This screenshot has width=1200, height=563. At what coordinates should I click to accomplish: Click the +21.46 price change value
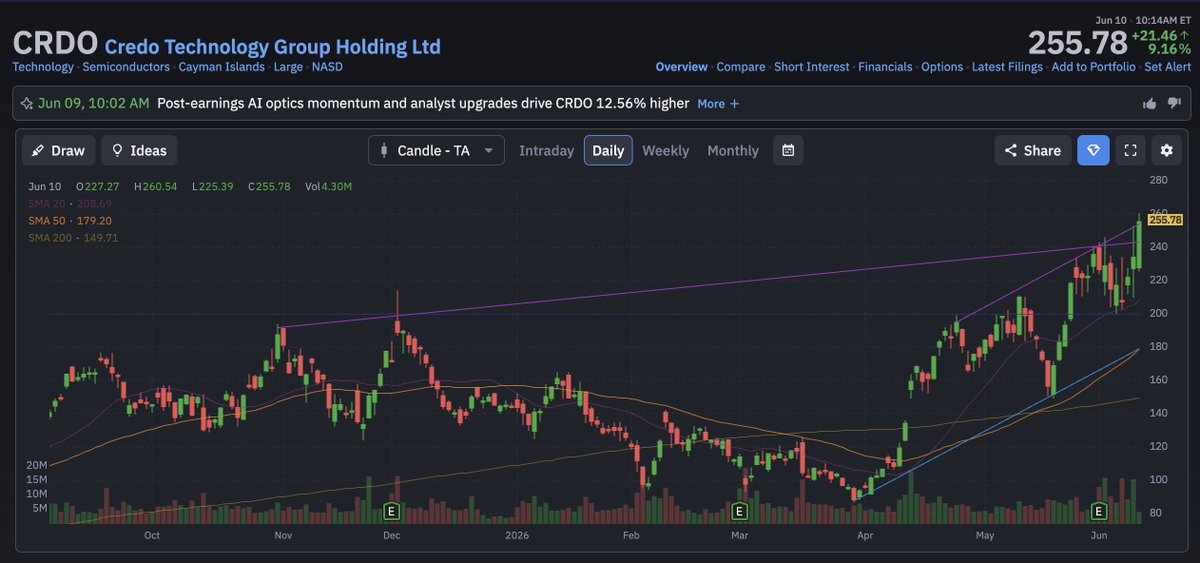1160,35
